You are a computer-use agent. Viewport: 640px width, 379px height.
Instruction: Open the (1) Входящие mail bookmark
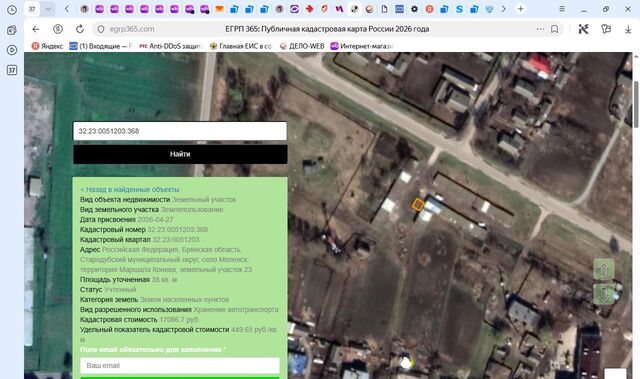coord(101,46)
